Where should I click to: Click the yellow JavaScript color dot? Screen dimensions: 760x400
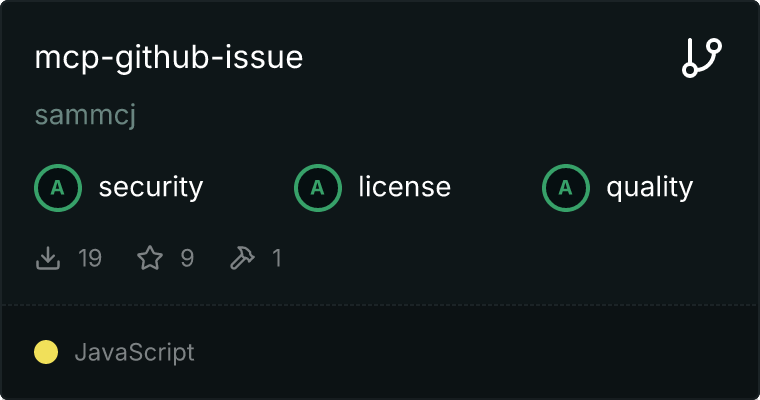[x=46, y=352]
